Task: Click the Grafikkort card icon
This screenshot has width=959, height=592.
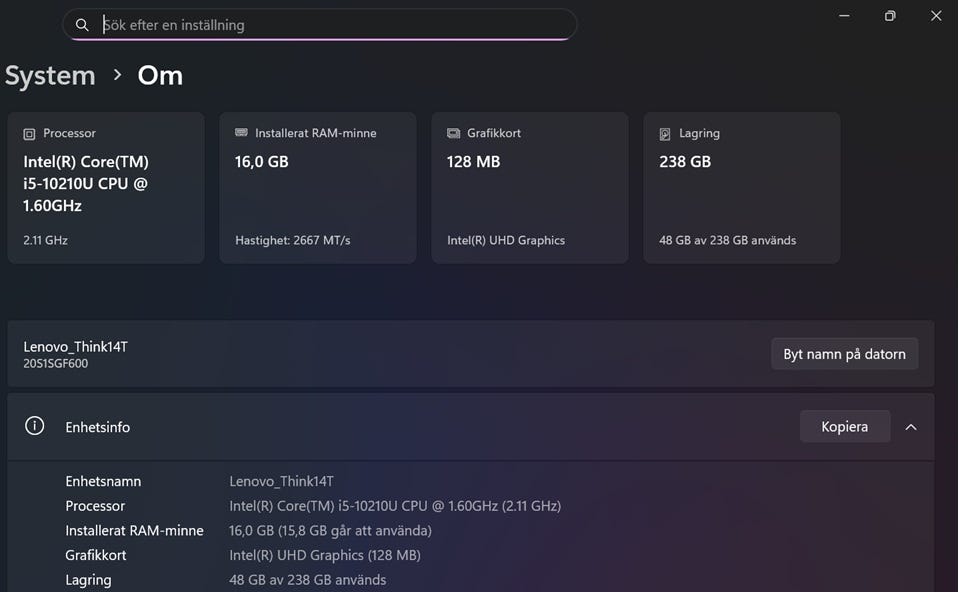Action: [x=453, y=133]
